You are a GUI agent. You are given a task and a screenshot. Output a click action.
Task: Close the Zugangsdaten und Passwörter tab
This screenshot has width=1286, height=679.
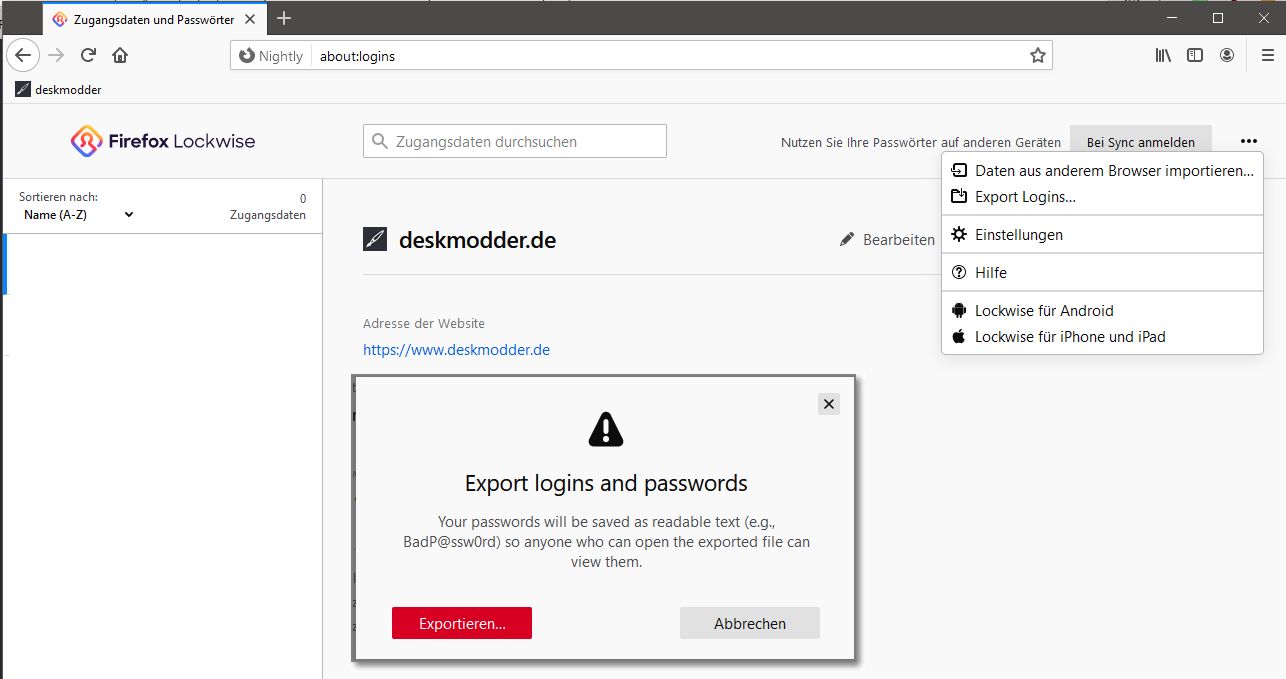pos(251,19)
